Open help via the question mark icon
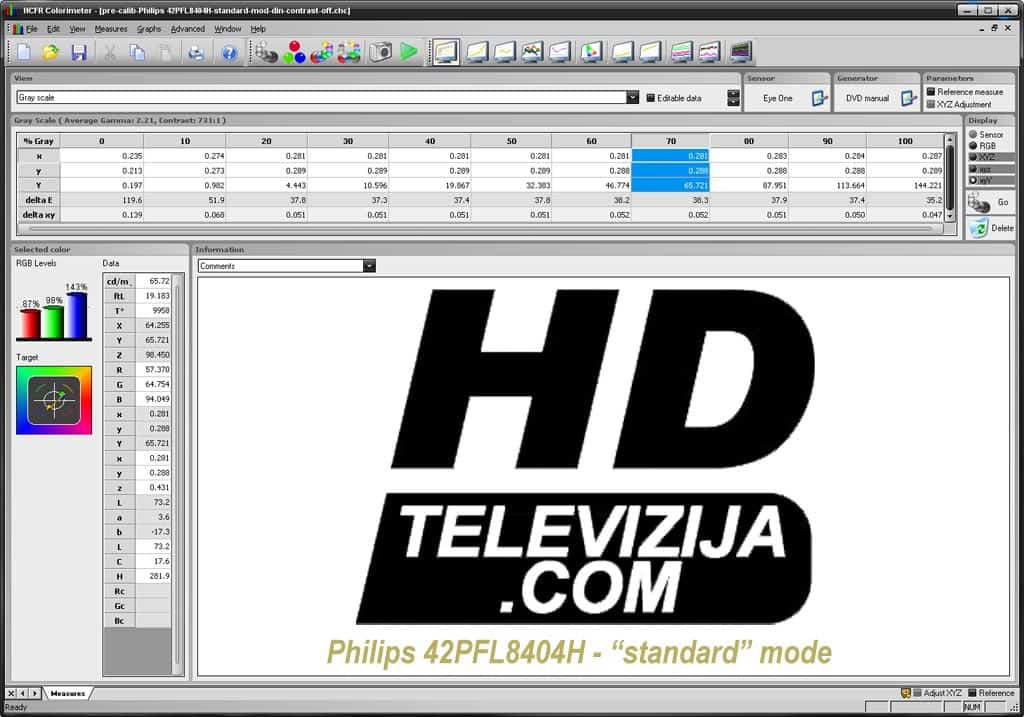This screenshot has height=717, width=1024. click(229, 52)
